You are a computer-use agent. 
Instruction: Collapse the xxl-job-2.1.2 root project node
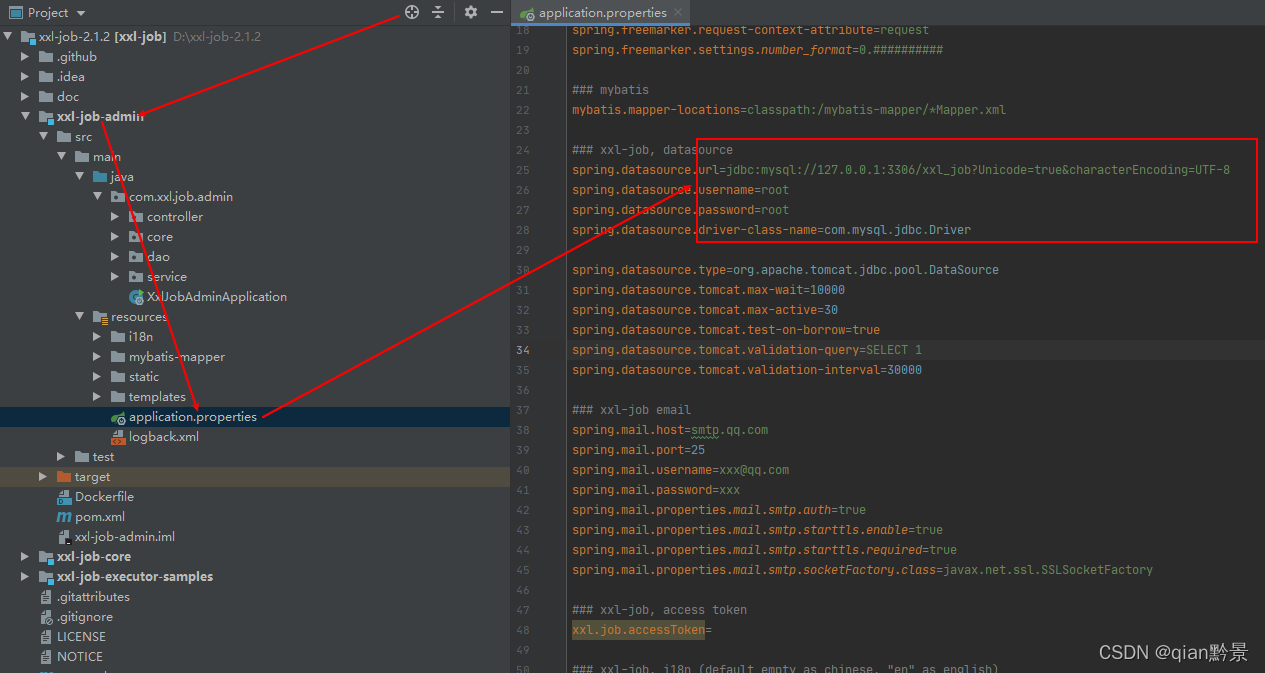9,36
